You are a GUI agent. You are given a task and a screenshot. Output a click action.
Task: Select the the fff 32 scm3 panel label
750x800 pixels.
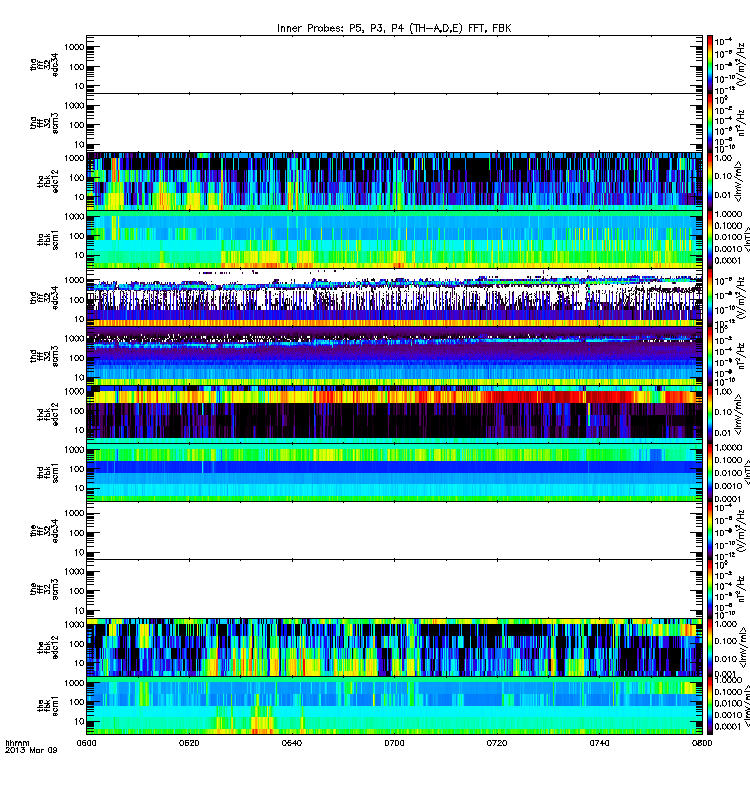coord(44,589)
